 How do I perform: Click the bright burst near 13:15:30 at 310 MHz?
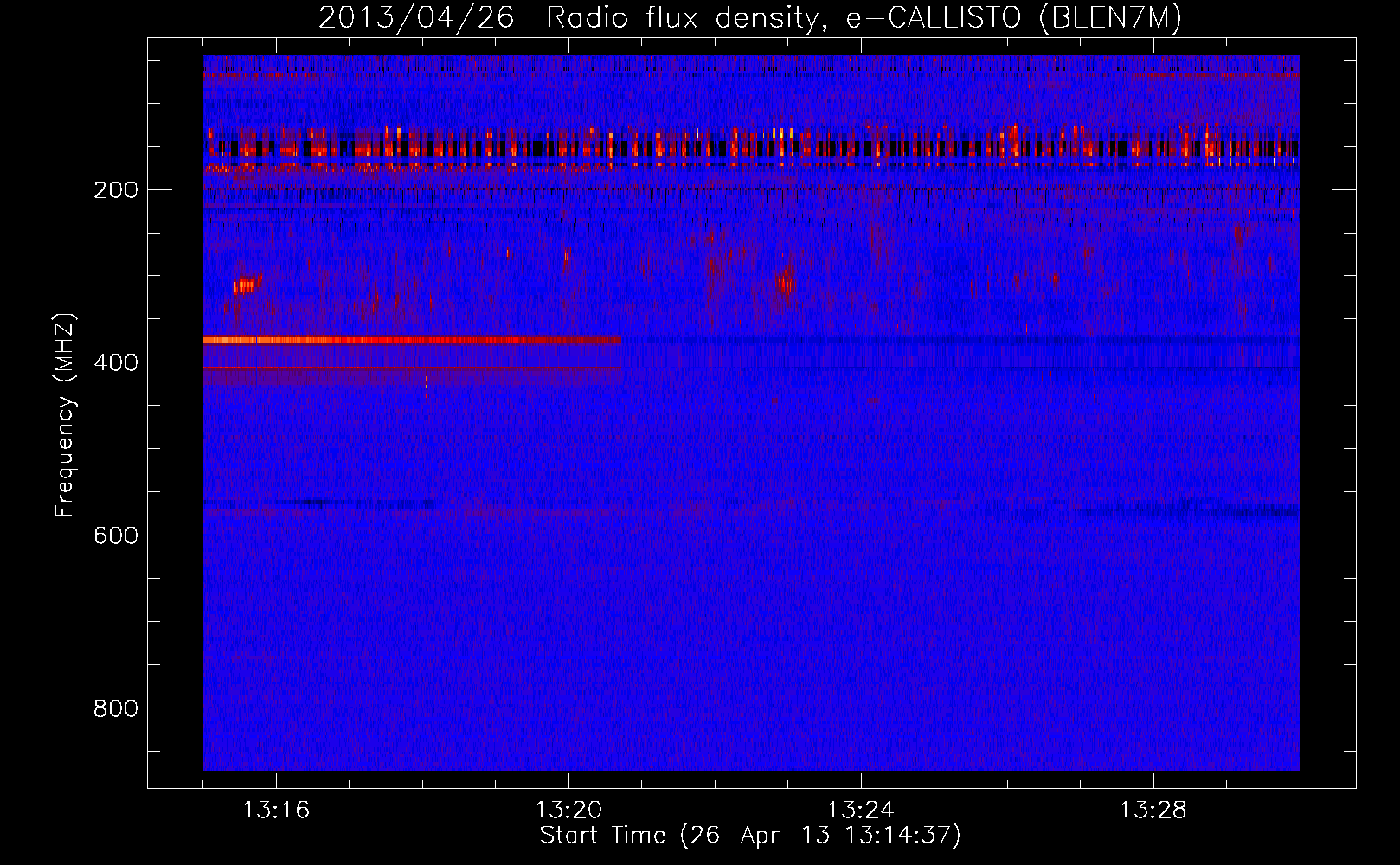click(x=247, y=285)
